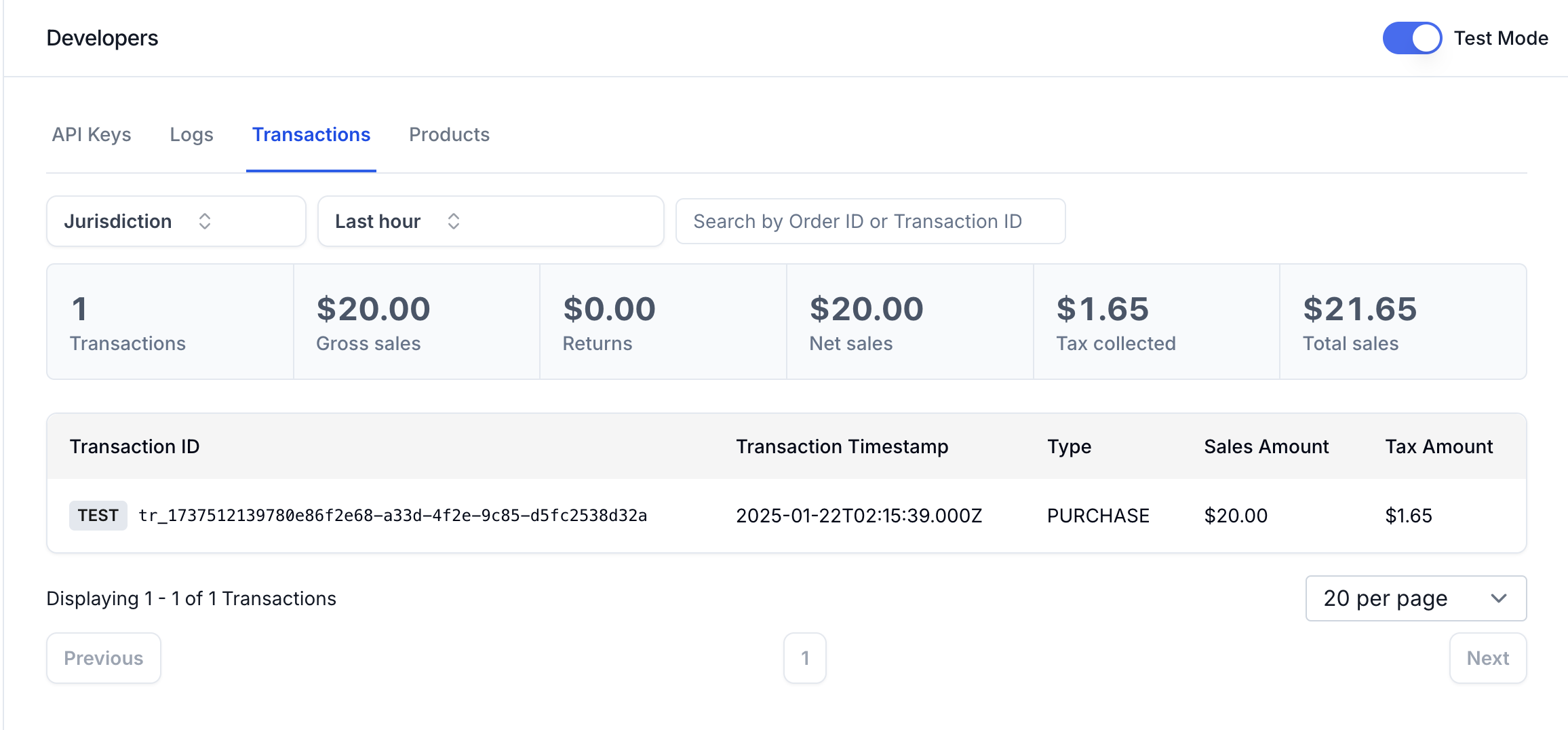Click the $20.00 Sales Amount cell in the table
This screenshot has width=1568, height=730.
click(x=1236, y=516)
